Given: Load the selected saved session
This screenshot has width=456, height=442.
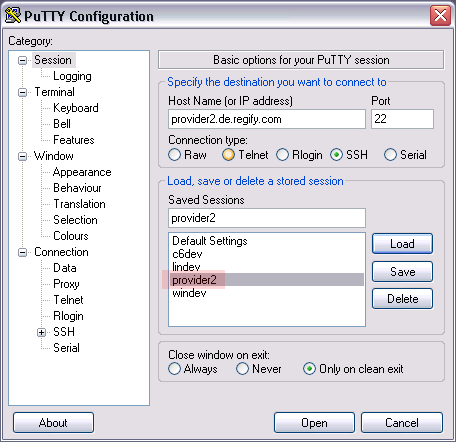Looking at the screenshot, I should [402, 244].
